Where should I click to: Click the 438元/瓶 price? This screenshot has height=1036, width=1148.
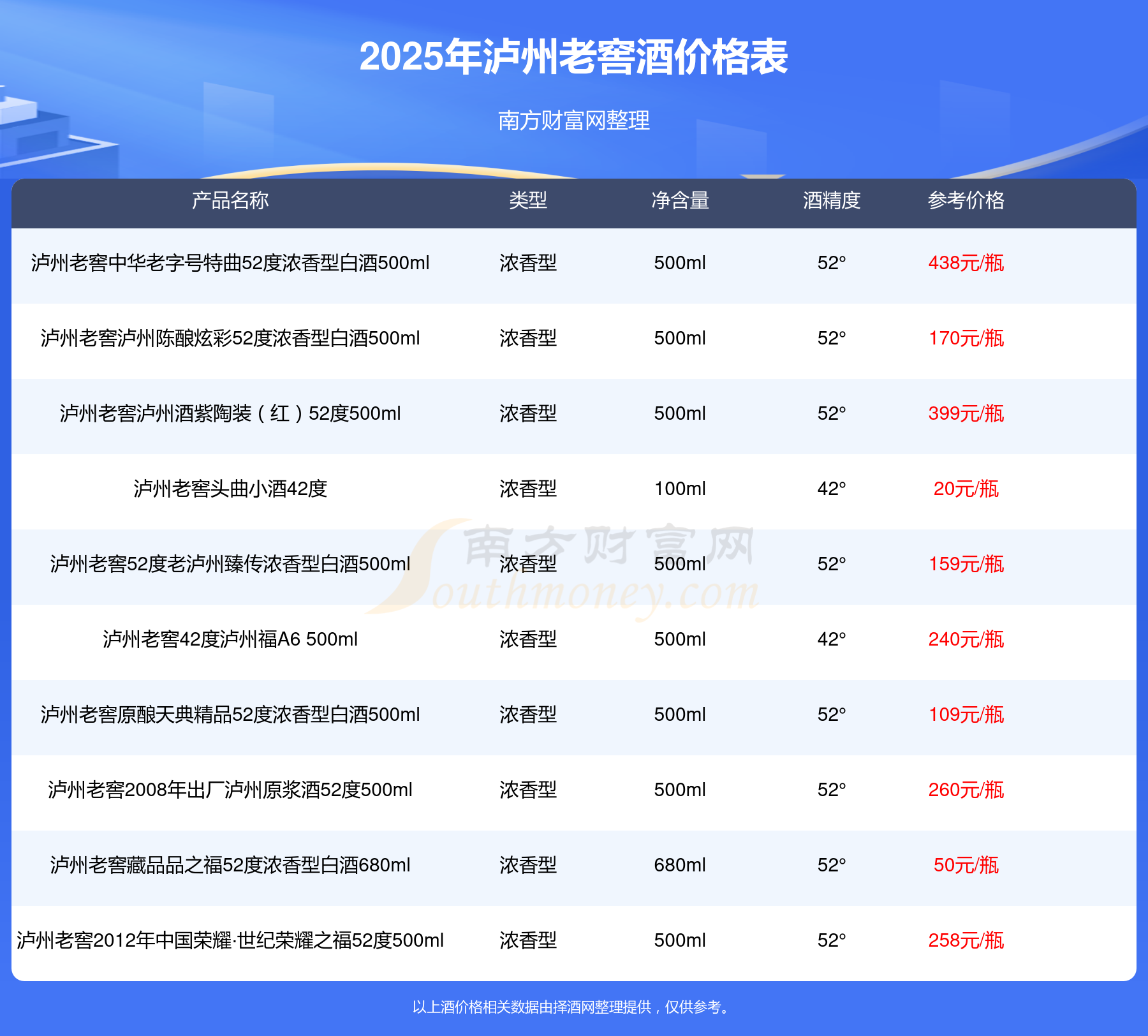pos(966,263)
